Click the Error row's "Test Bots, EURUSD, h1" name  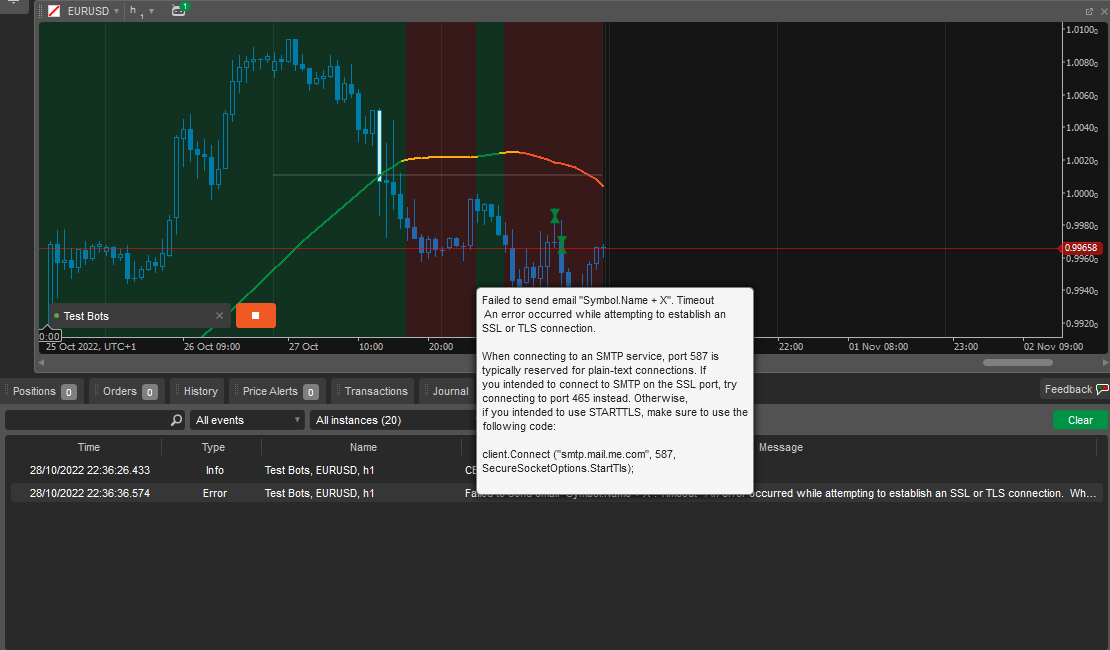pyautogui.click(x=319, y=493)
